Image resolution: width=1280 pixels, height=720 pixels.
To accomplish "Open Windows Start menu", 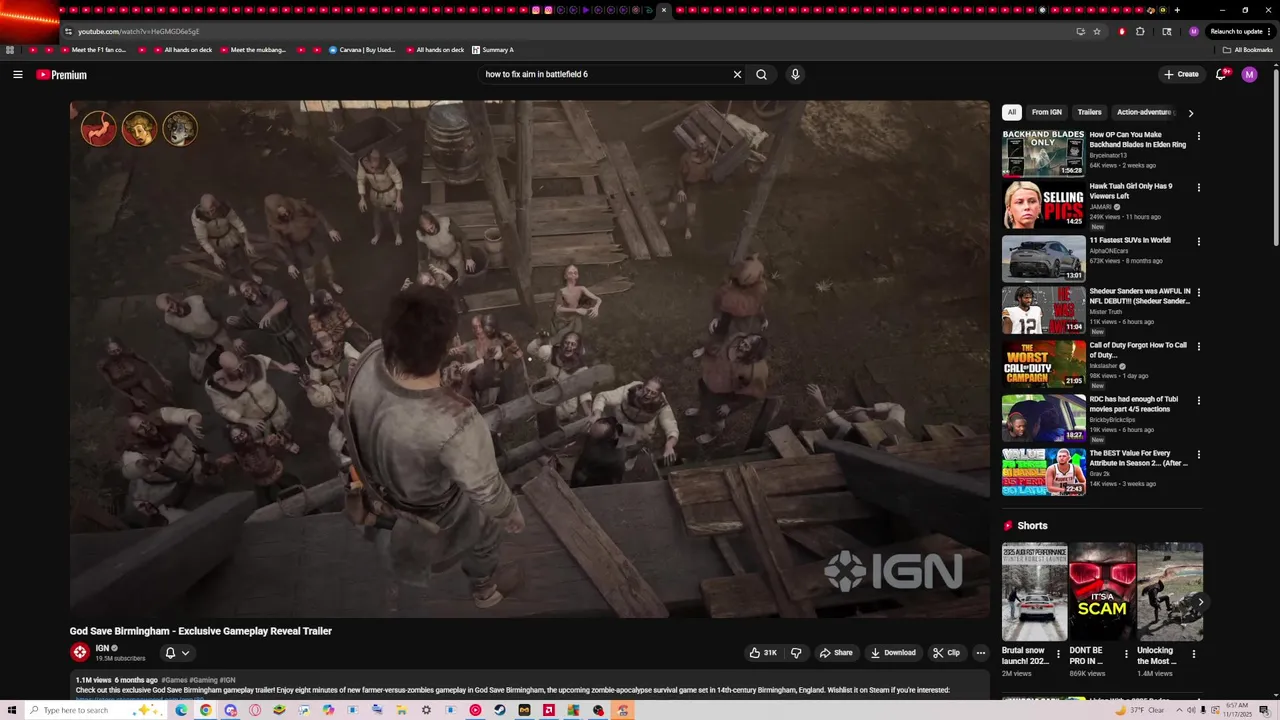I will [12, 710].
